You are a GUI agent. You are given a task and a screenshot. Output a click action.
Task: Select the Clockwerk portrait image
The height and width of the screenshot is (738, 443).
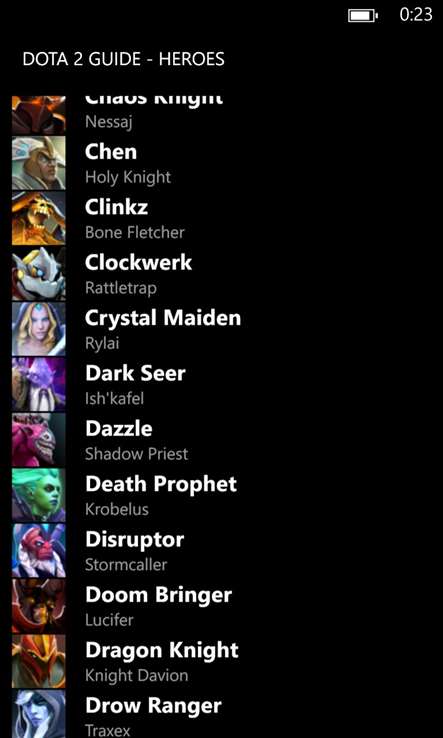pyautogui.click(x=39, y=273)
